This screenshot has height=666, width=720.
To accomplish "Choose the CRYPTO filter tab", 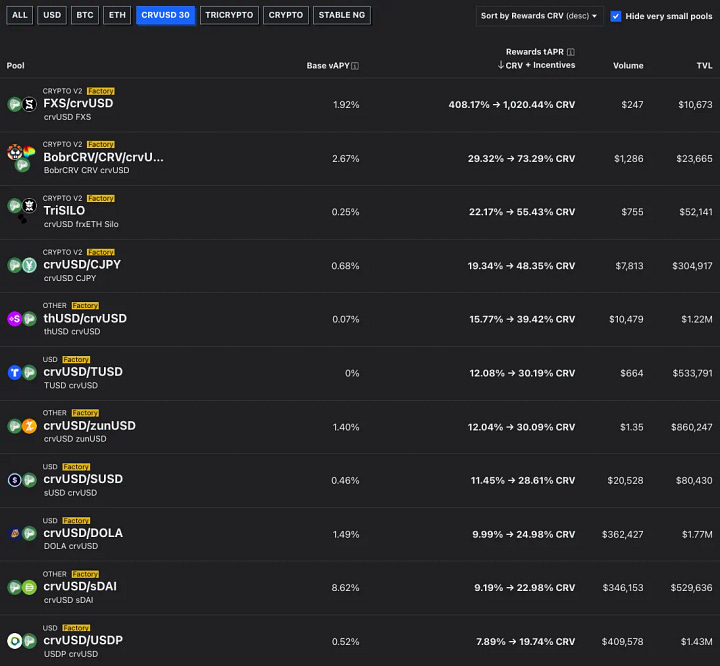I will (x=286, y=15).
